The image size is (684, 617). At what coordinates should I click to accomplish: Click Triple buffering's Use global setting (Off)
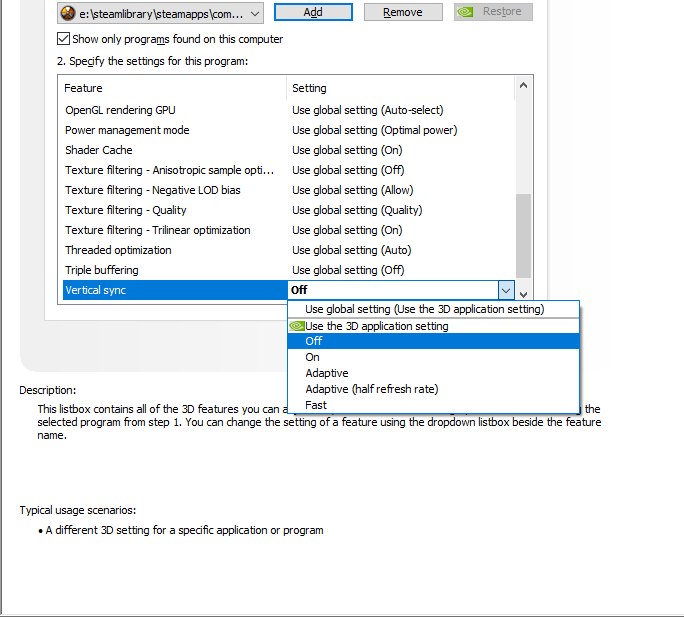(348, 271)
